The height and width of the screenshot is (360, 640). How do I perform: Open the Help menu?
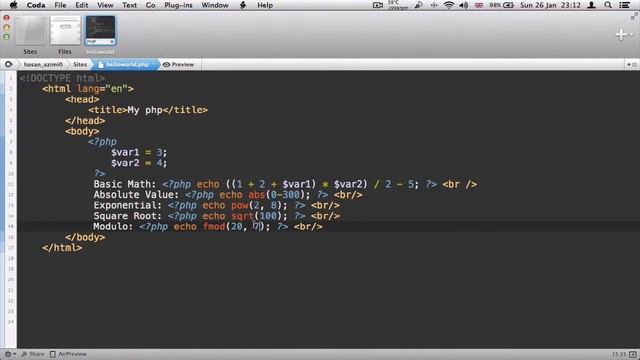coord(265,5)
